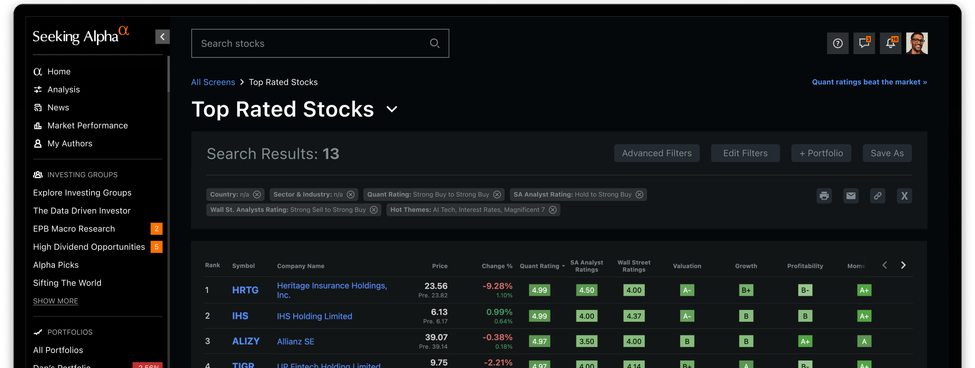The width and height of the screenshot is (975, 368).
Task: Open the HRTG stock symbol link
Action: coord(245,290)
